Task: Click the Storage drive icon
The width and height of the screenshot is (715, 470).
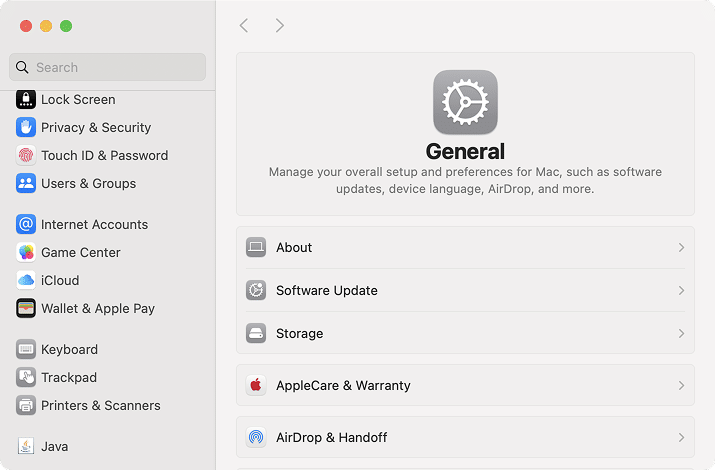Action: pos(256,333)
